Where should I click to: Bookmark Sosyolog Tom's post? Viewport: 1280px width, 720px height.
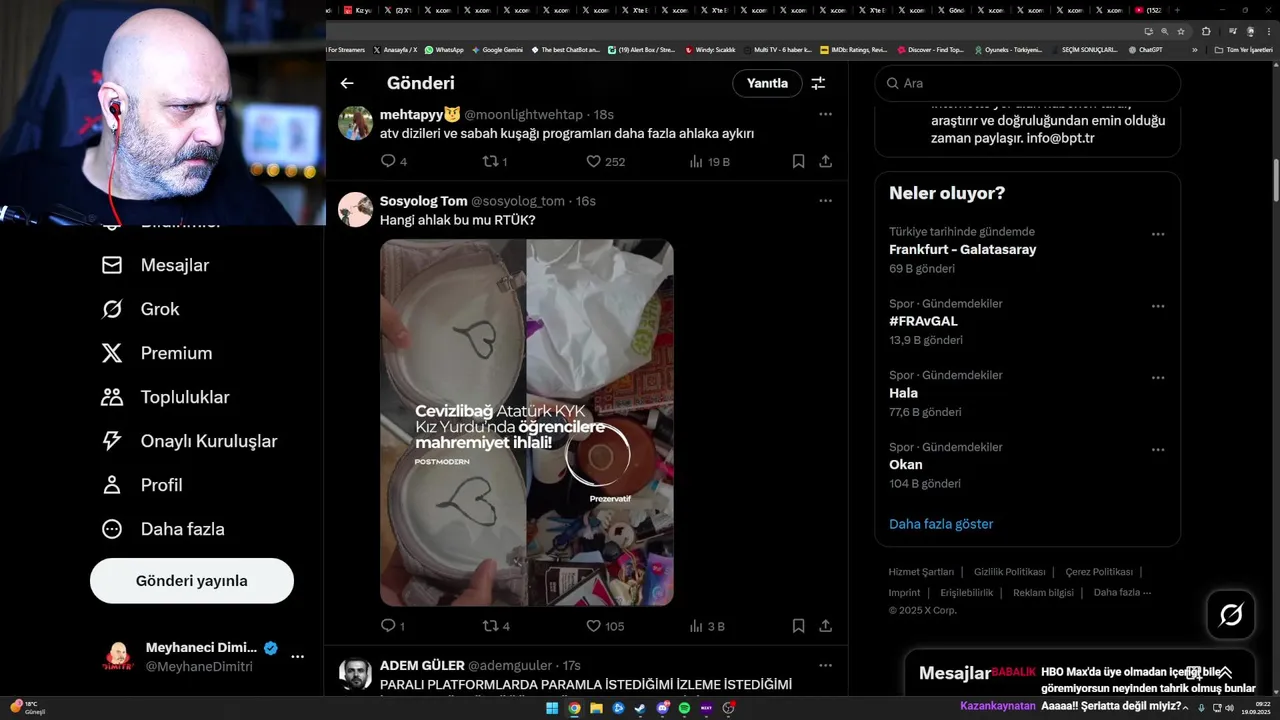click(798, 626)
